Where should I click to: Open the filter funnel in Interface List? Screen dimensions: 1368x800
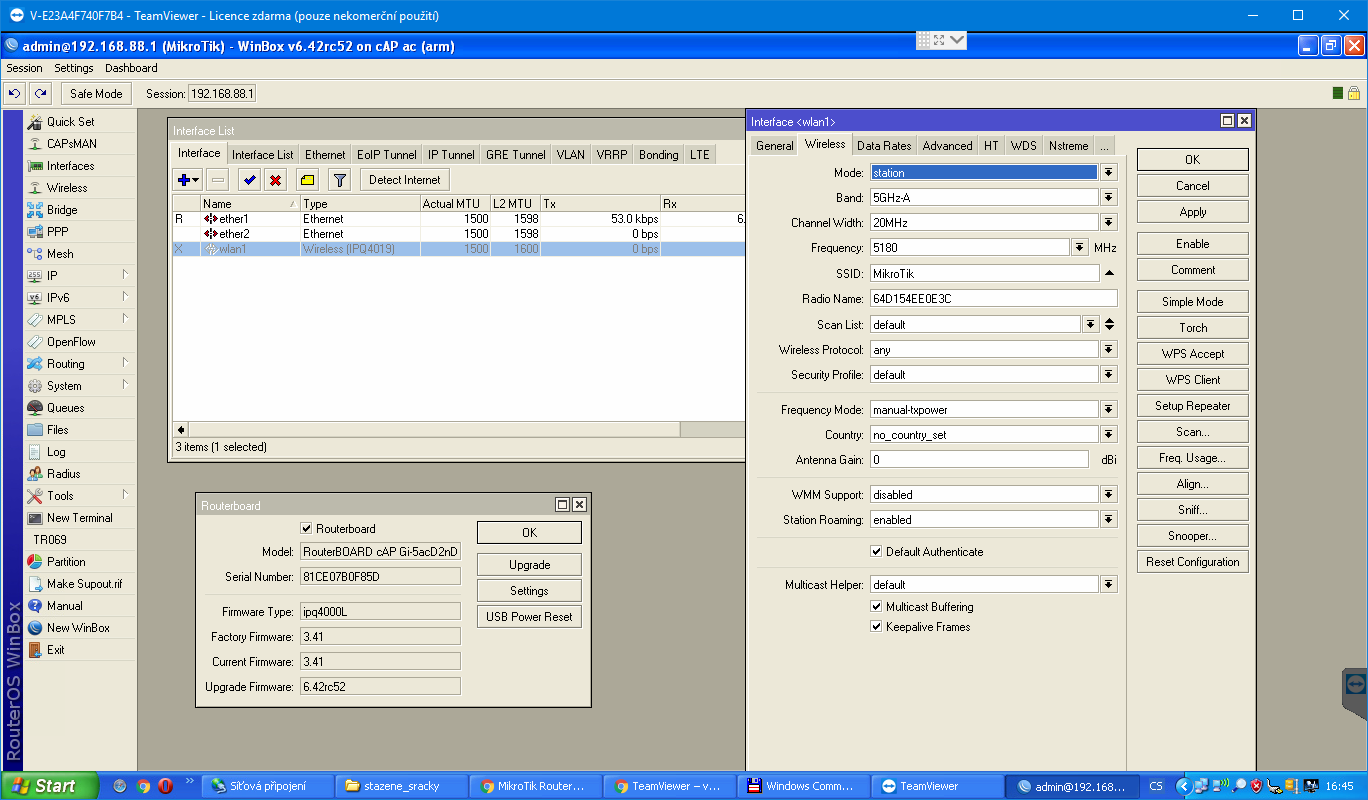[339, 180]
